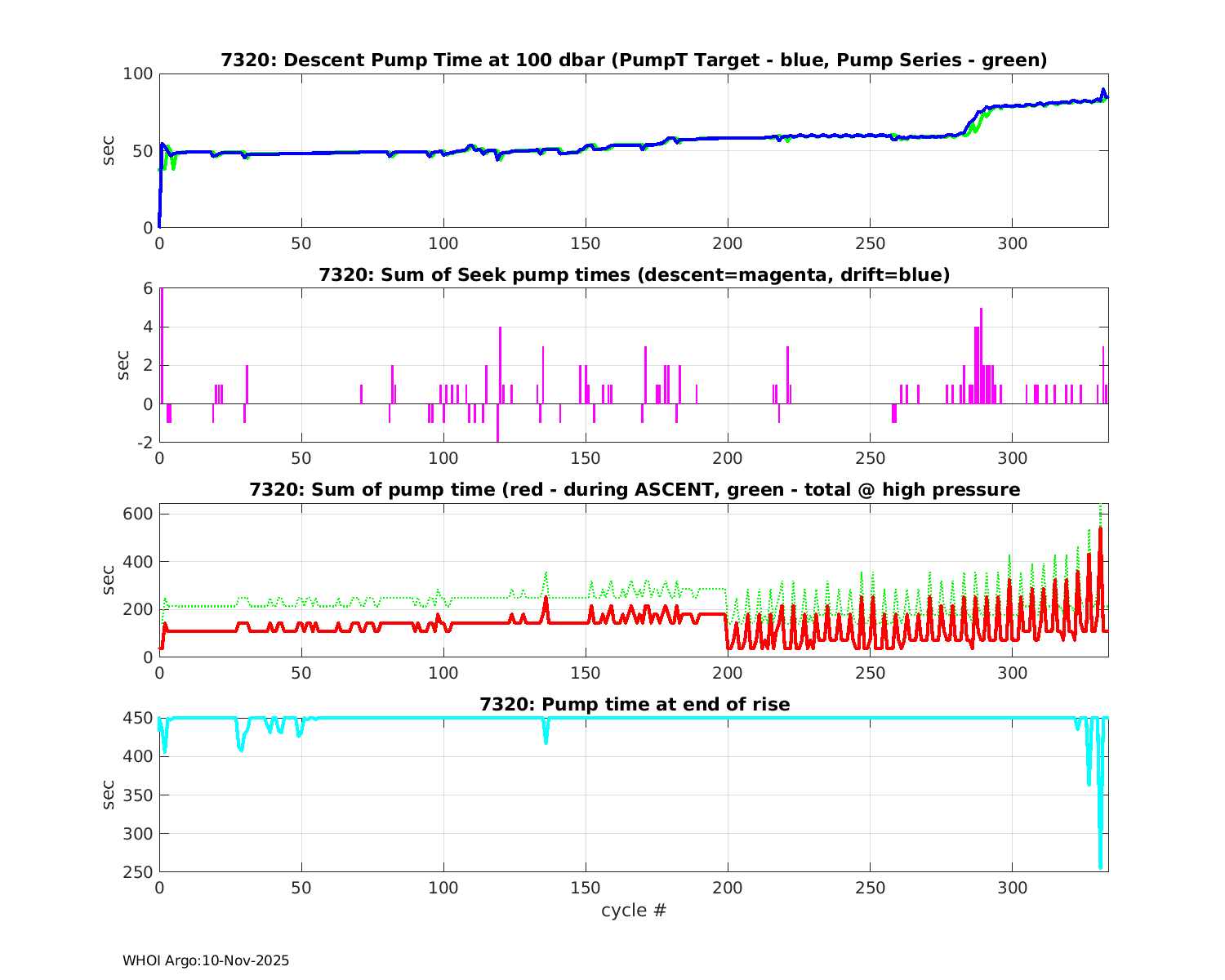
Task: Click the Sum of pump time plot title
Action: pyautogui.click(x=634, y=490)
